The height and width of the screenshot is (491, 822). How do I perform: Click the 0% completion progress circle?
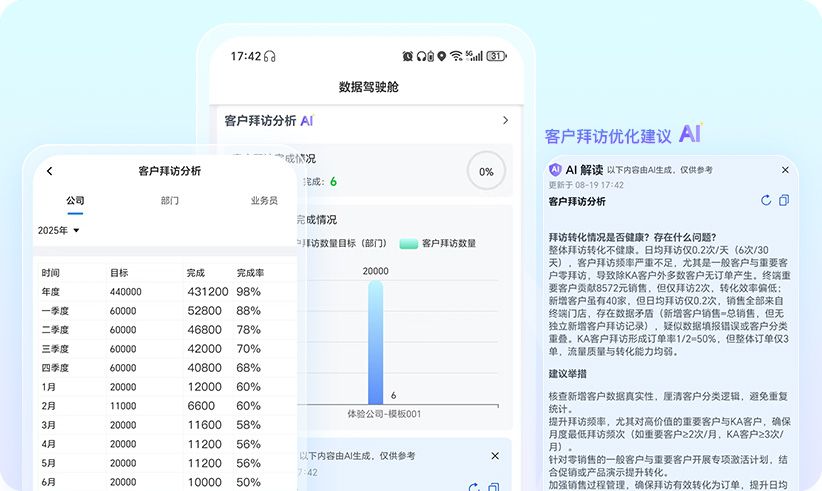[486, 171]
